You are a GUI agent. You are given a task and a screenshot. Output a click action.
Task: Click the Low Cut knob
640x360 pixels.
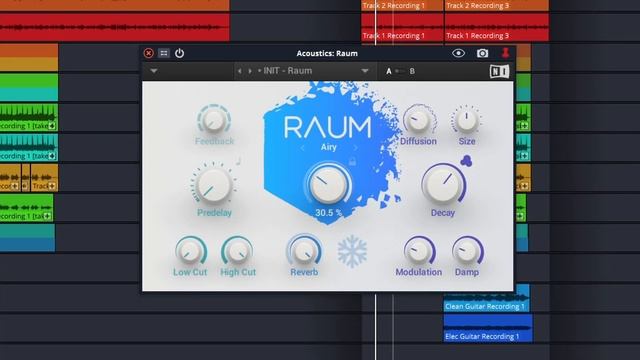190,251
